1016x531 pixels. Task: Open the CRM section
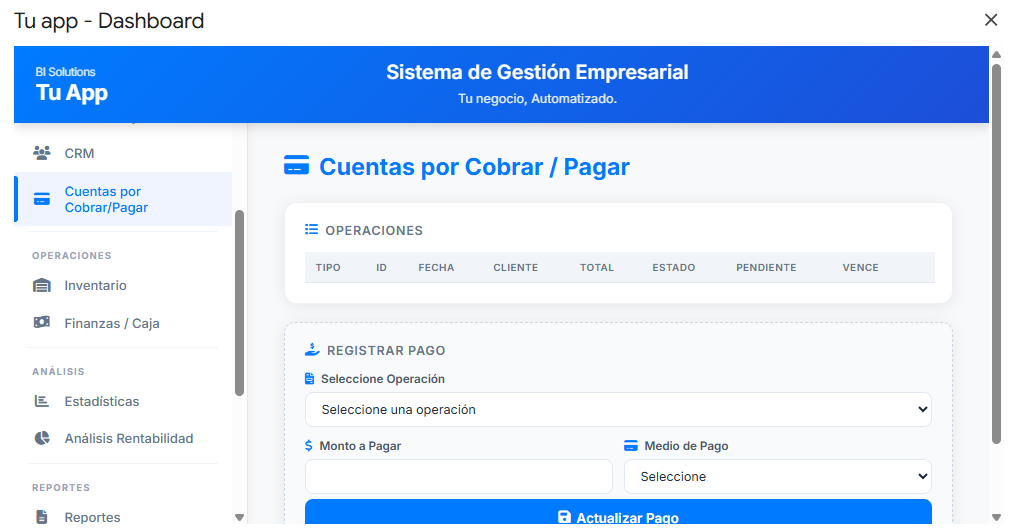pos(123,153)
